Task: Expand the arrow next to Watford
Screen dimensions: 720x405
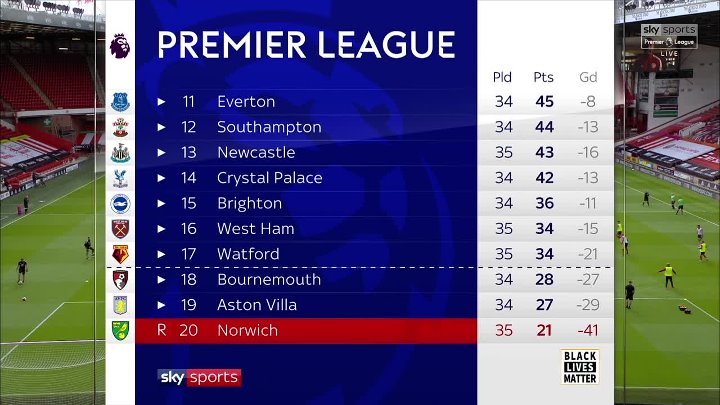Action: 162,254
